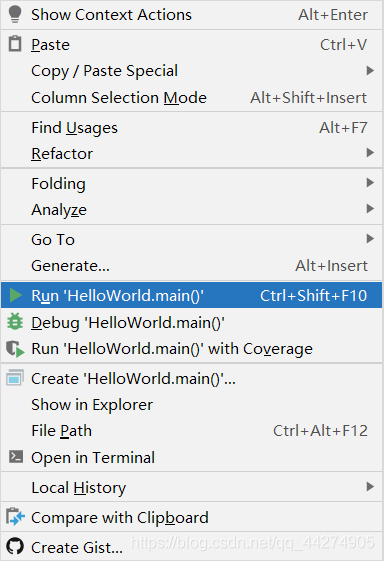The width and height of the screenshot is (384, 561).
Task: Click the Alt+Shift+Insert shortcut text
Action: (308, 98)
